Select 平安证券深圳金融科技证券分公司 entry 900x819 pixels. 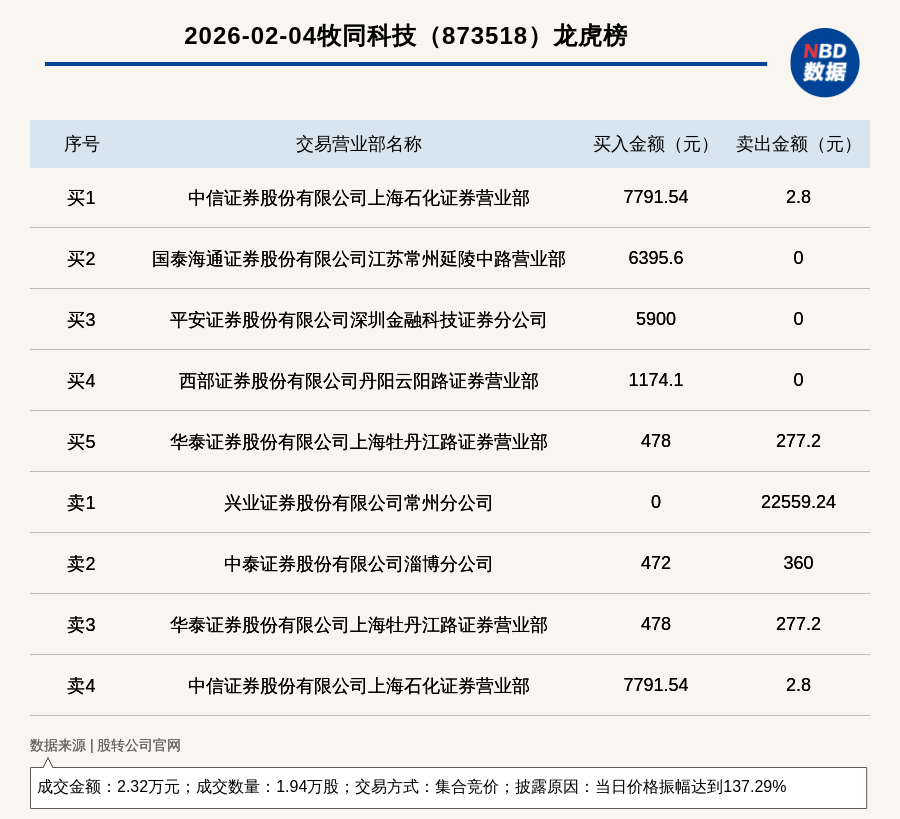click(x=358, y=320)
